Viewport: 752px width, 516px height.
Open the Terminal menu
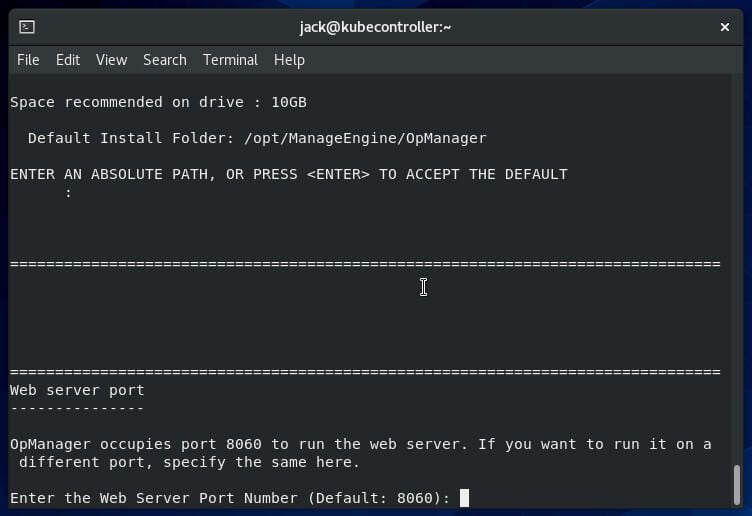point(230,60)
